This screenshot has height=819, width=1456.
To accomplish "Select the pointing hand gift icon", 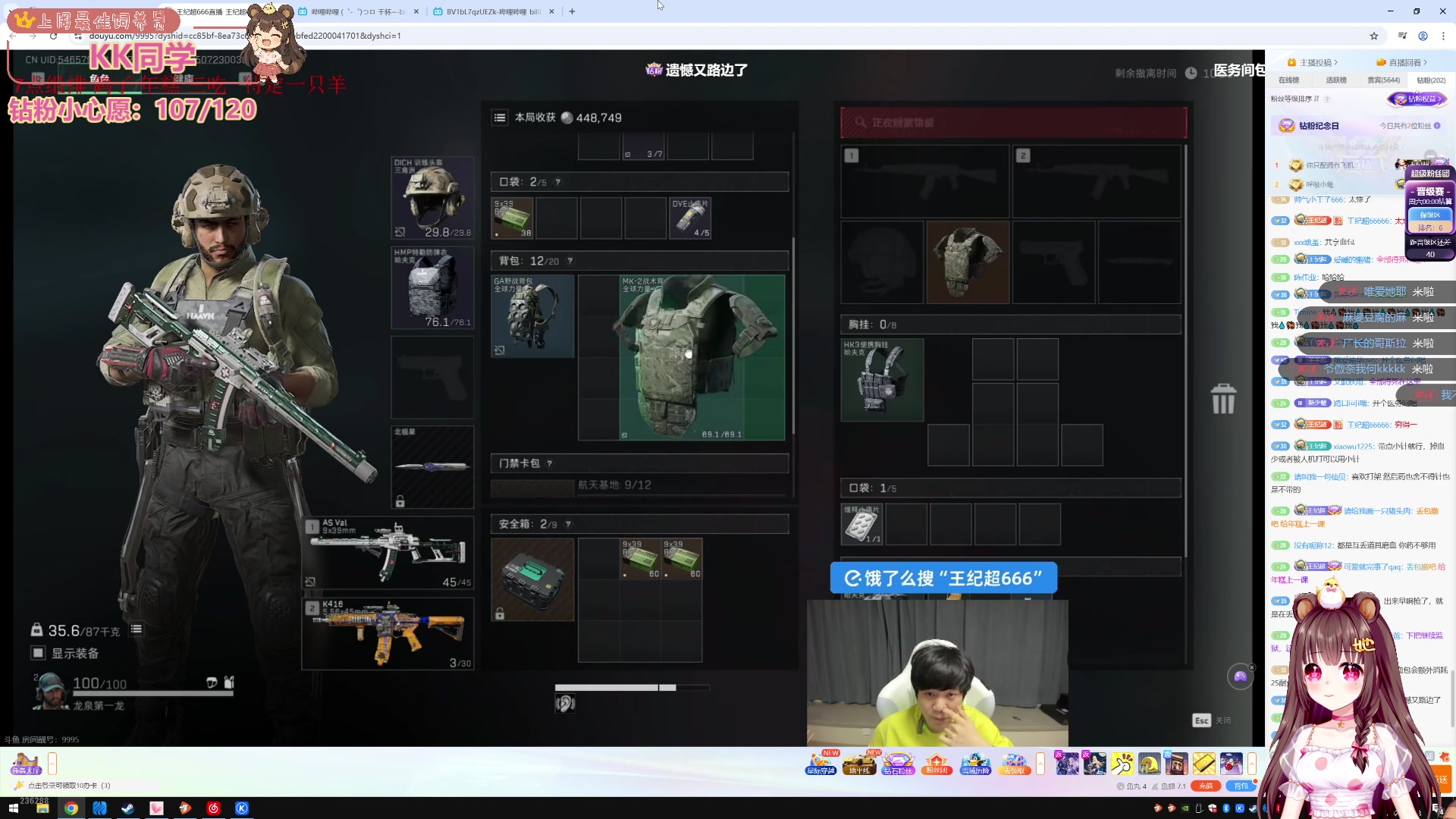I will pos(1122,763).
